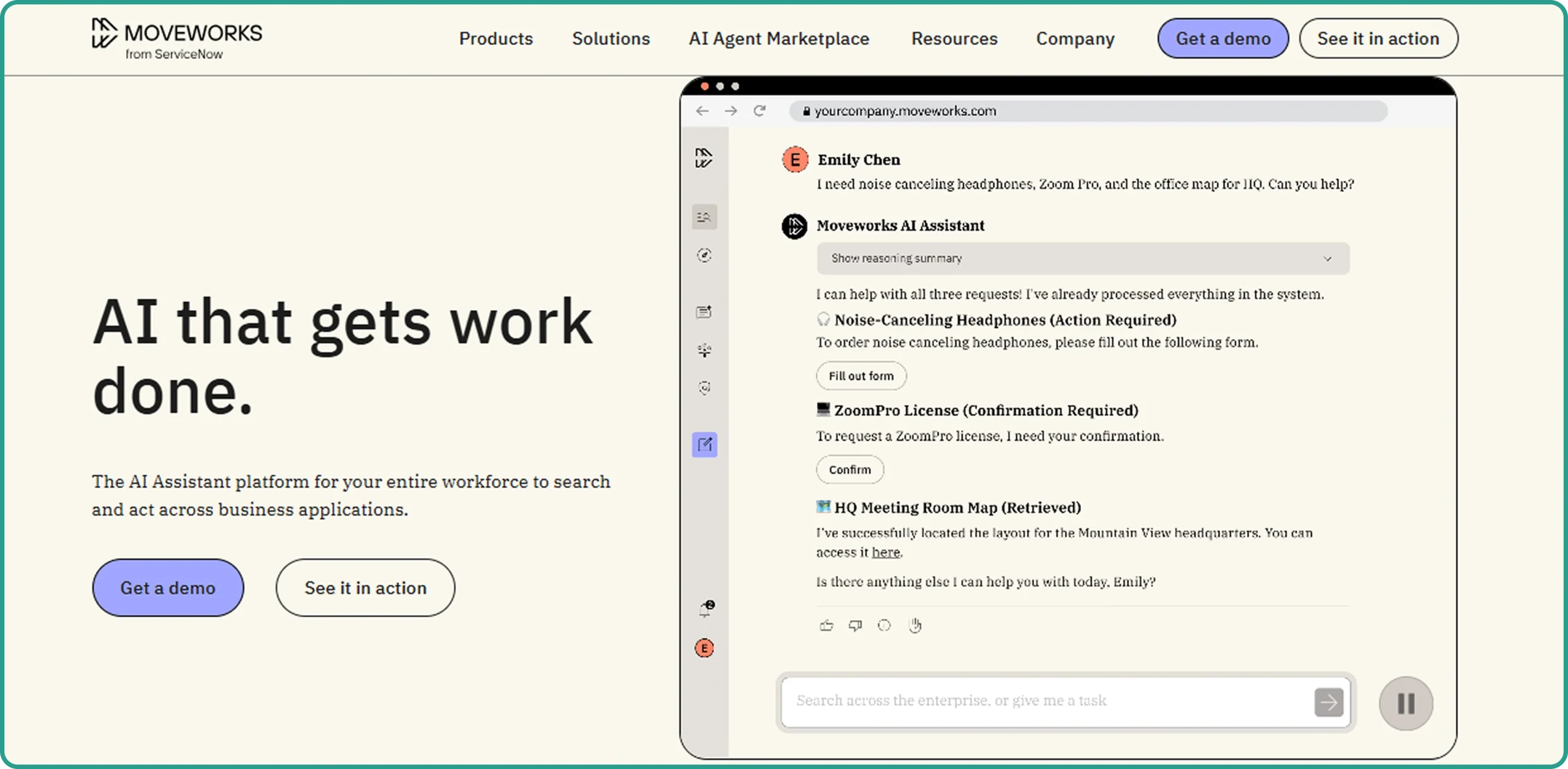Open the 'here' link to the HQ map
This screenshot has height=769, width=1568.
[x=886, y=552]
